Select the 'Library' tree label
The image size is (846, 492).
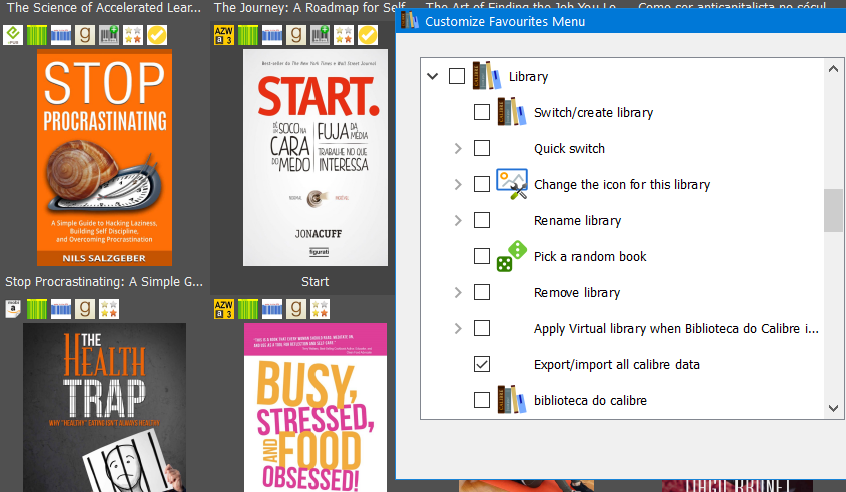(x=528, y=77)
